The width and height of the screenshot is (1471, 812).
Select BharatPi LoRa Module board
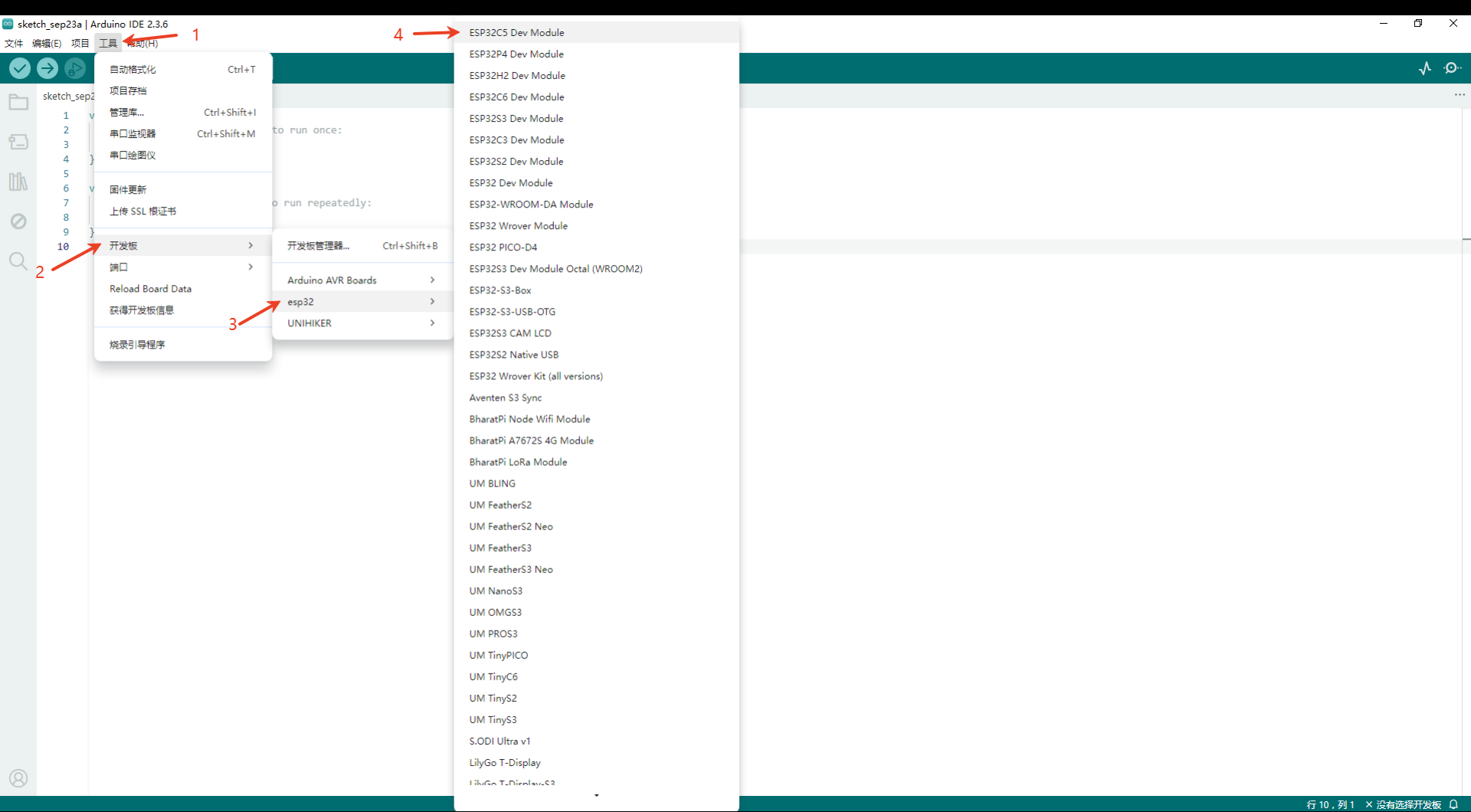pos(597,461)
